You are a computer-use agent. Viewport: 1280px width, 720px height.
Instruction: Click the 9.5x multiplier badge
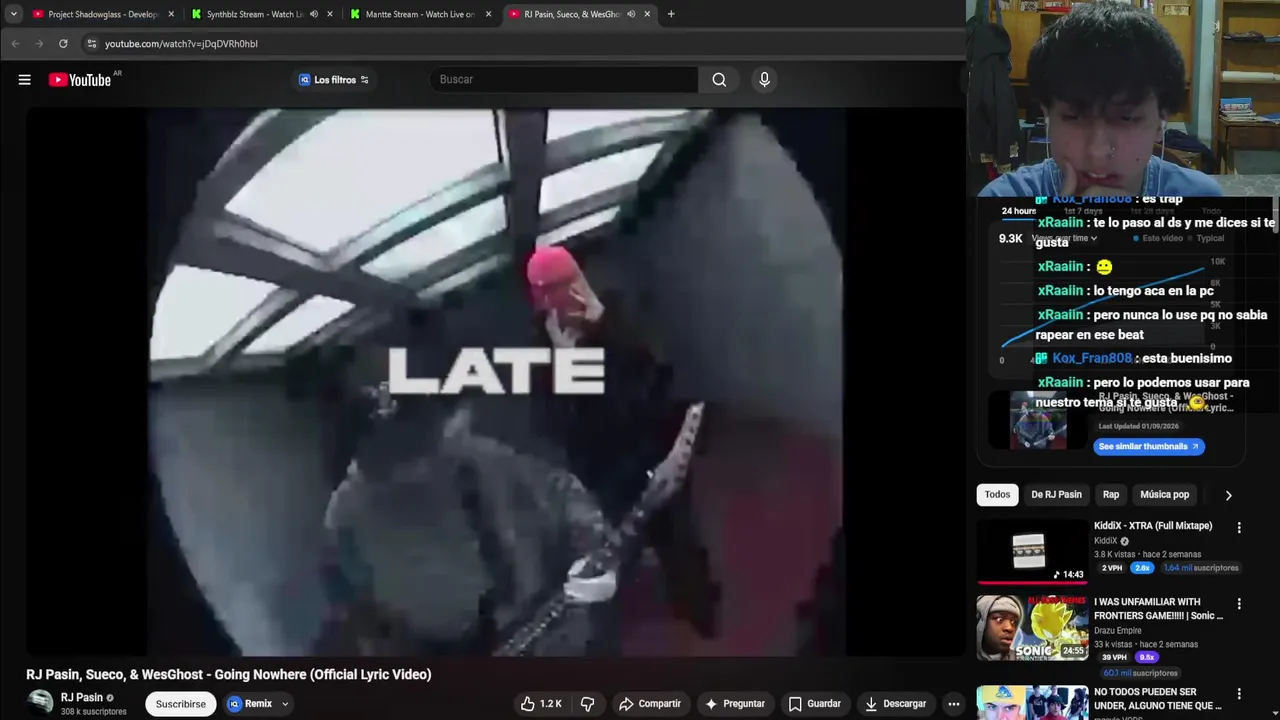point(1147,657)
